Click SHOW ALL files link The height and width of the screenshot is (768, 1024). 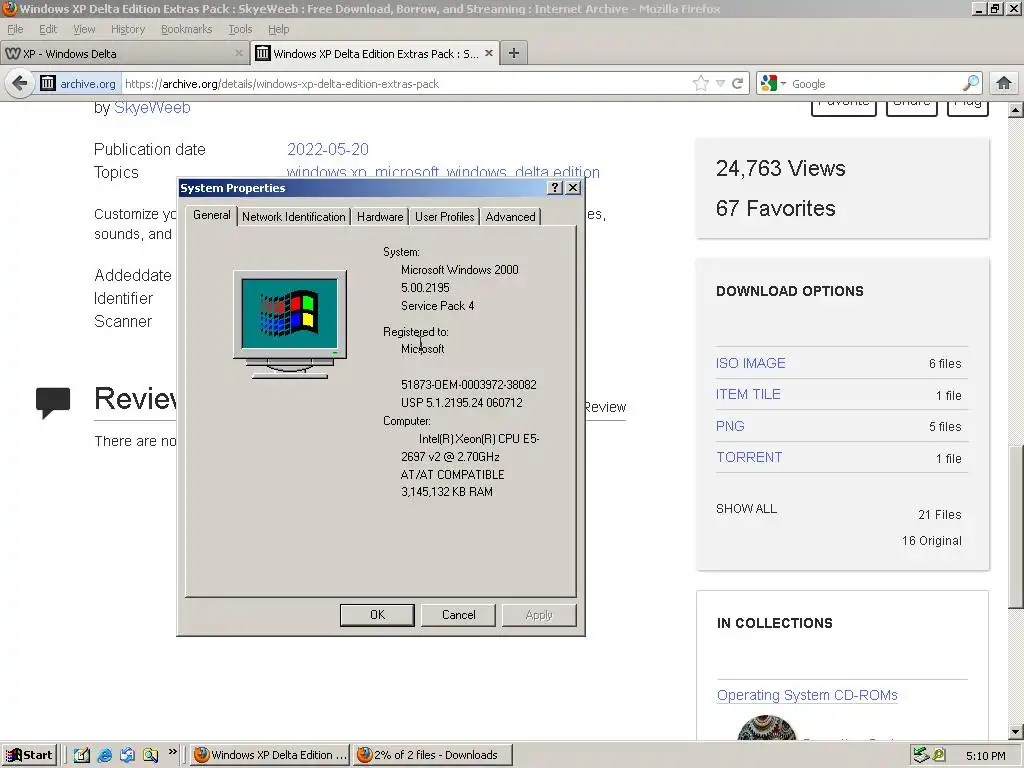coord(746,509)
